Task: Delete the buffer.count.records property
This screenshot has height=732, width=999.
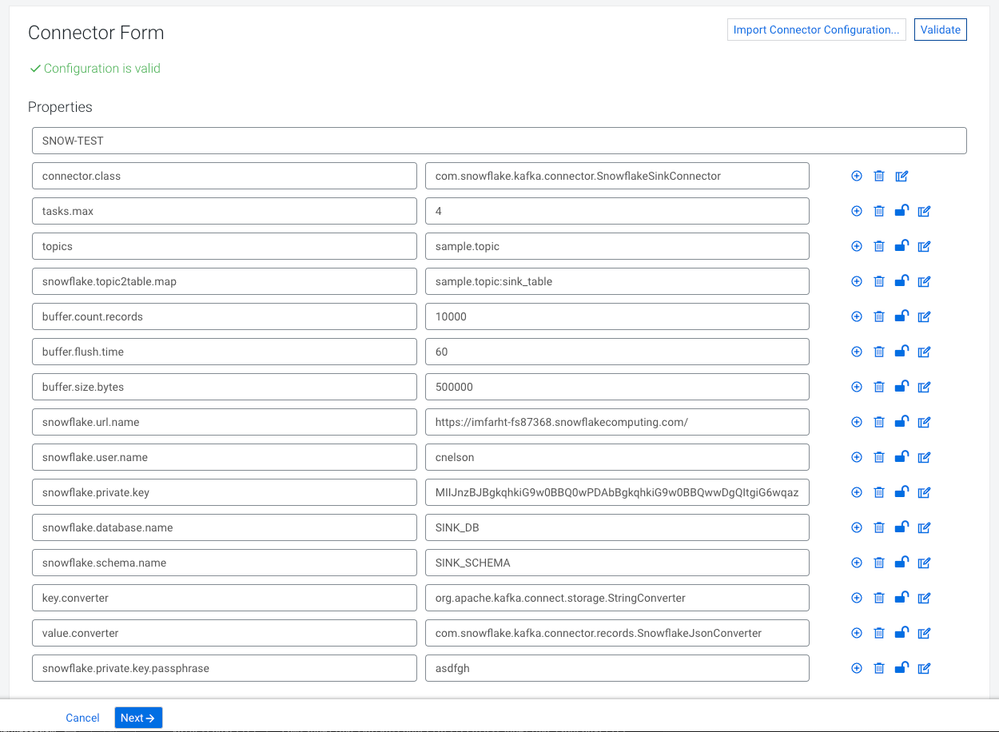Action: (x=879, y=317)
